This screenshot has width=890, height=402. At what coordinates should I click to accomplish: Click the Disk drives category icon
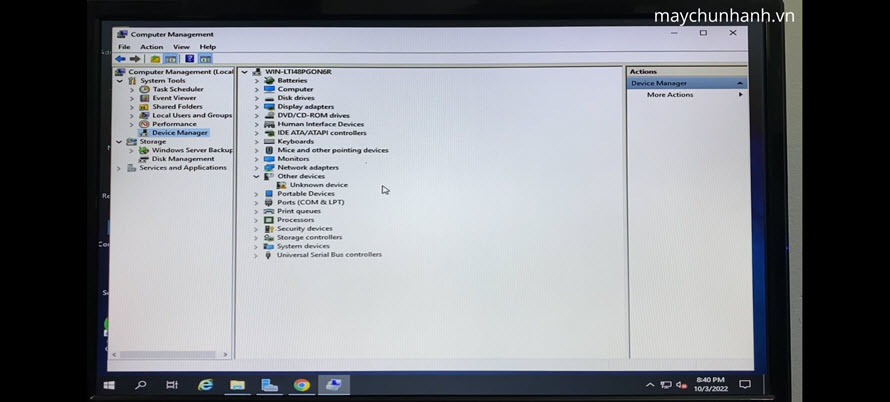pos(269,98)
